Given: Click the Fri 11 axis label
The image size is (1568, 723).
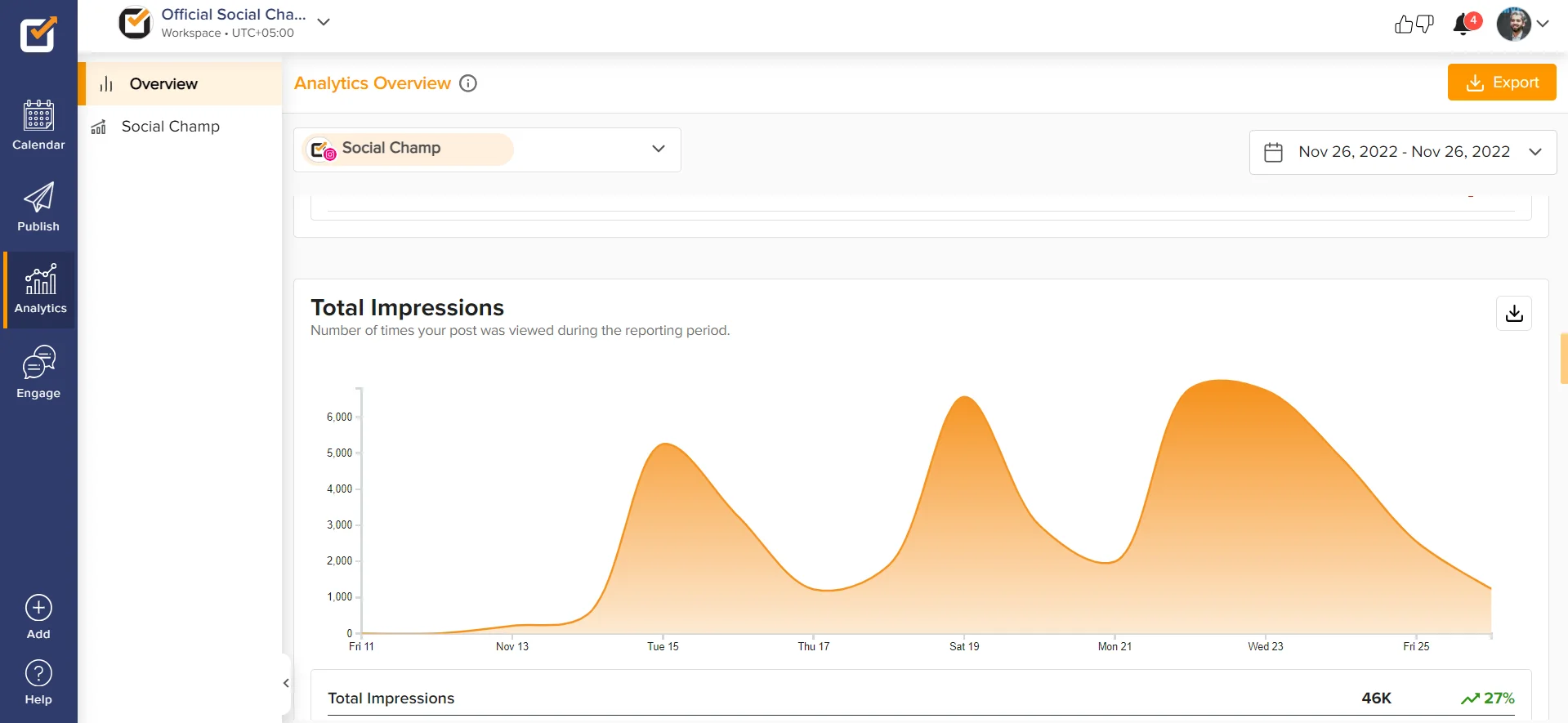Looking at the screenshot, I should (x=361, y=646).
